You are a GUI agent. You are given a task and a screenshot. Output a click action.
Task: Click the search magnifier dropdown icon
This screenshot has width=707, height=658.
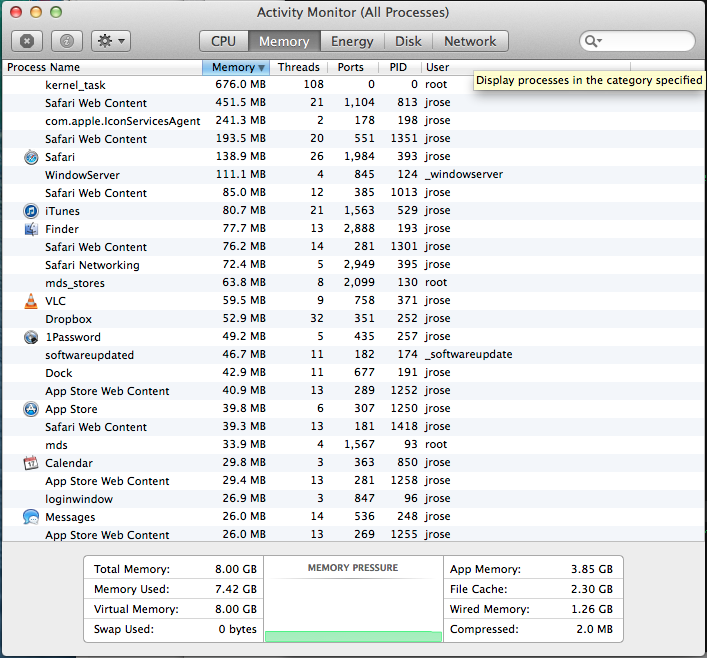point(593,41)
